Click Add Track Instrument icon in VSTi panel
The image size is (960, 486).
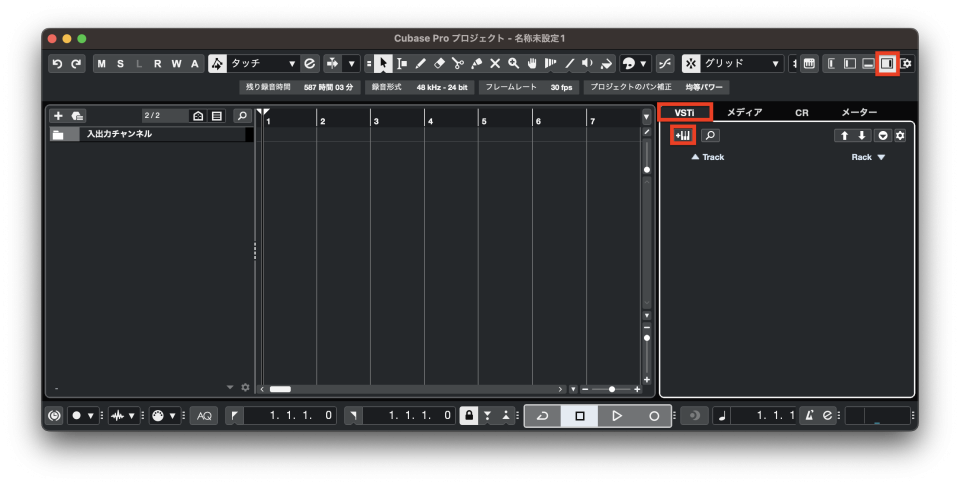click(683, 135)
